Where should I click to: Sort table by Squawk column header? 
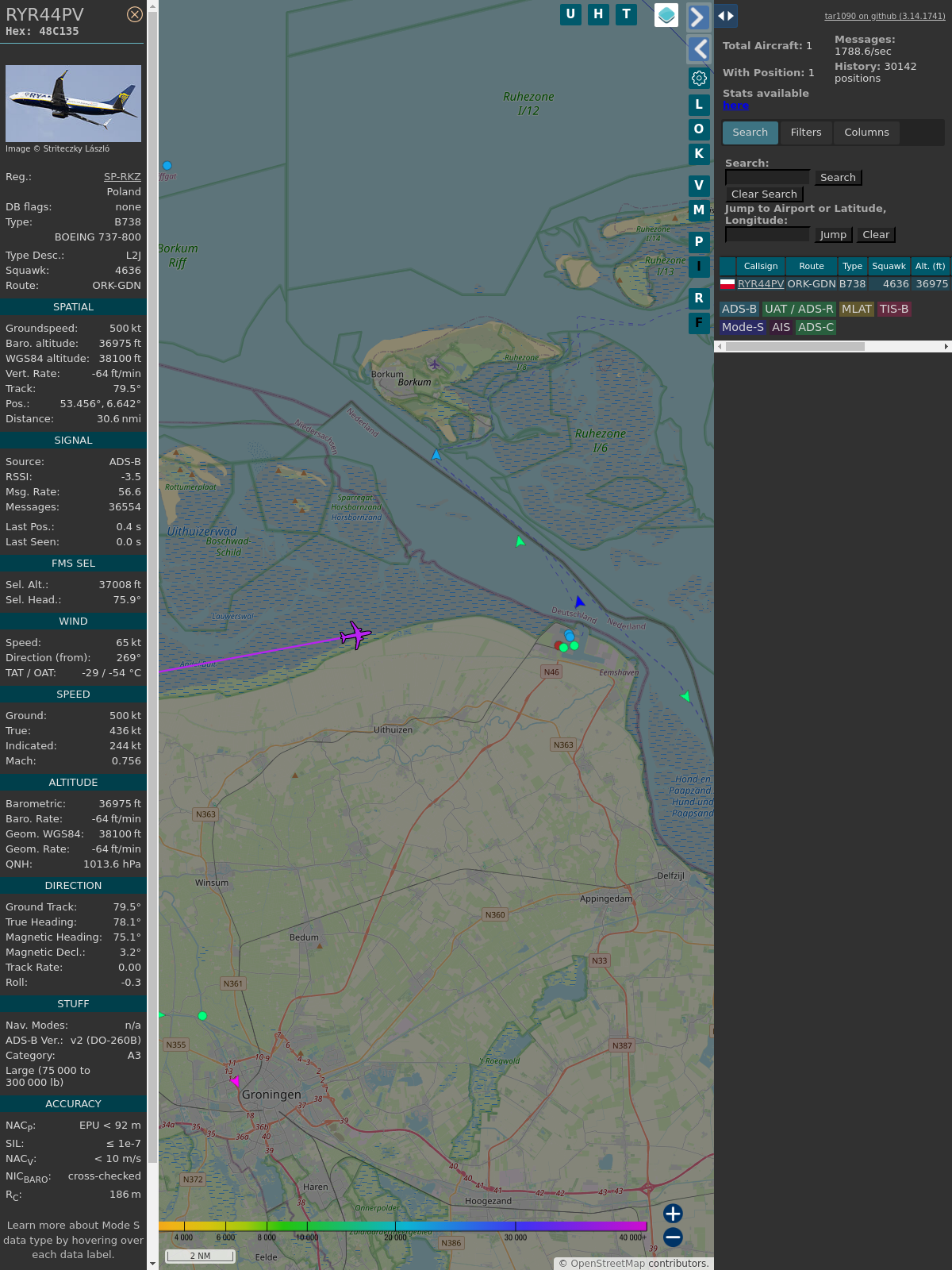889,267
